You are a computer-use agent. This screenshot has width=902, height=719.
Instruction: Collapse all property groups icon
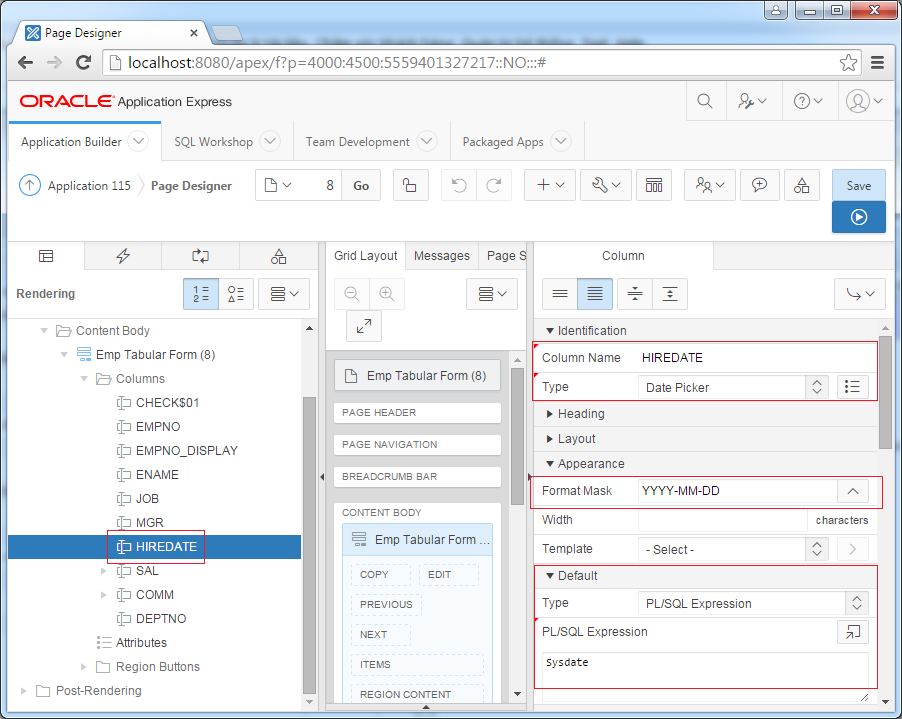(635, 294)
